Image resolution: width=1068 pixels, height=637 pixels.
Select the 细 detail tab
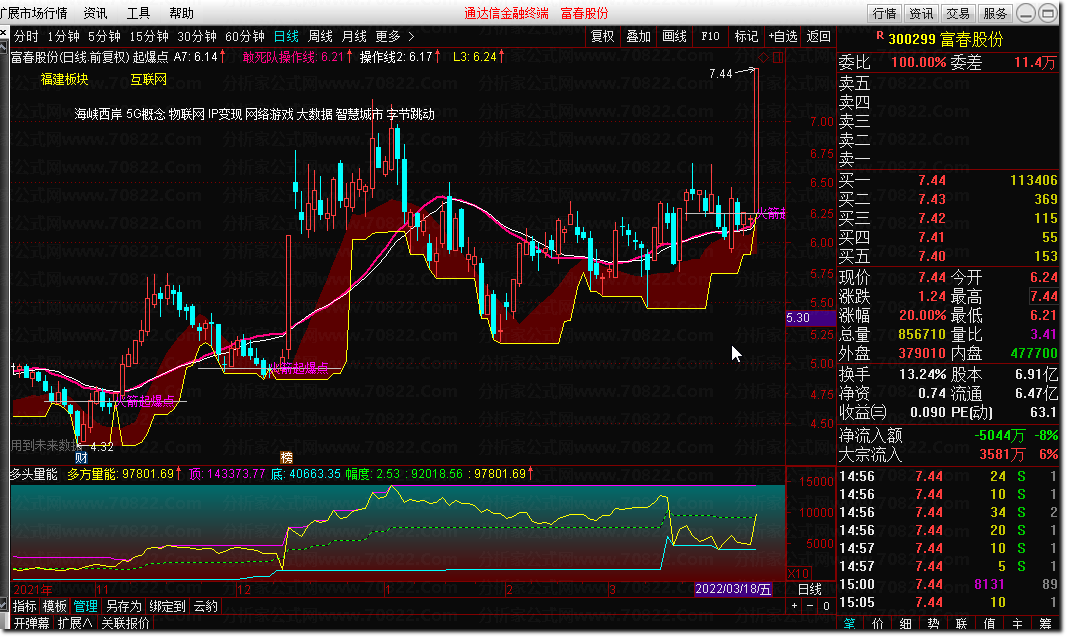pos(905,623)
